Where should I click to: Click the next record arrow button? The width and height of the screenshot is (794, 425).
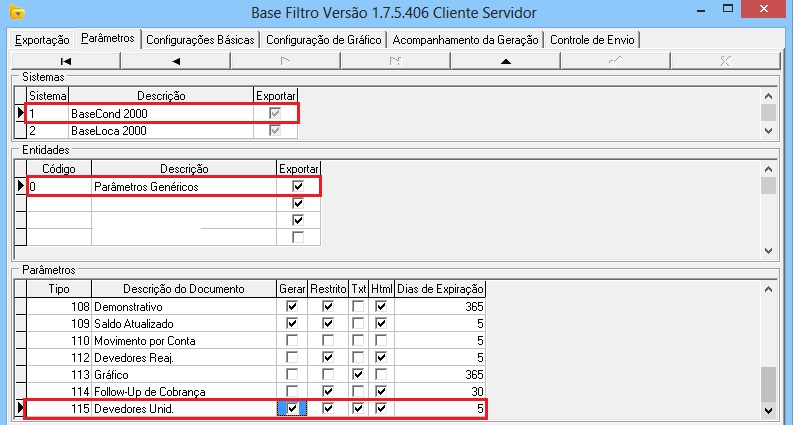click(x=285, y=60)
